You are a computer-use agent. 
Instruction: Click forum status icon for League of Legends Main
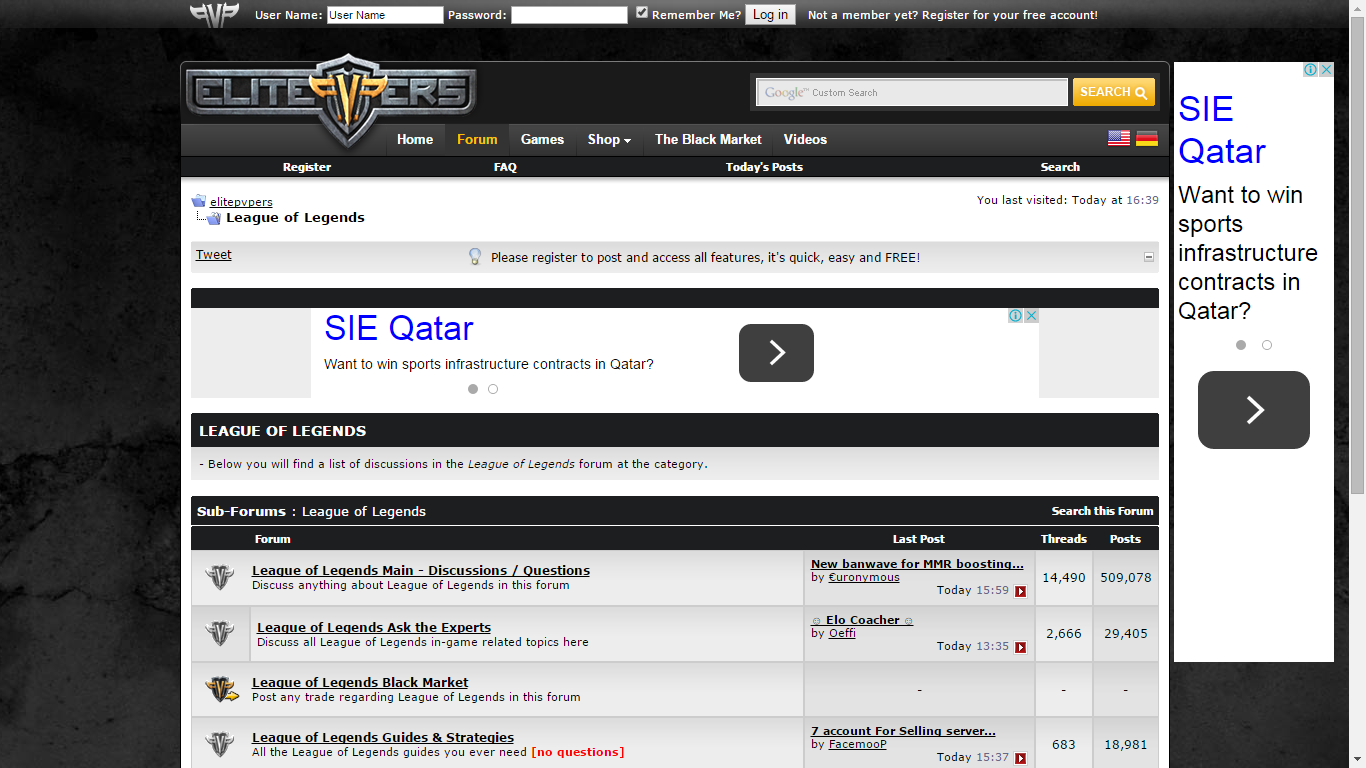click(x=220, y=578)
